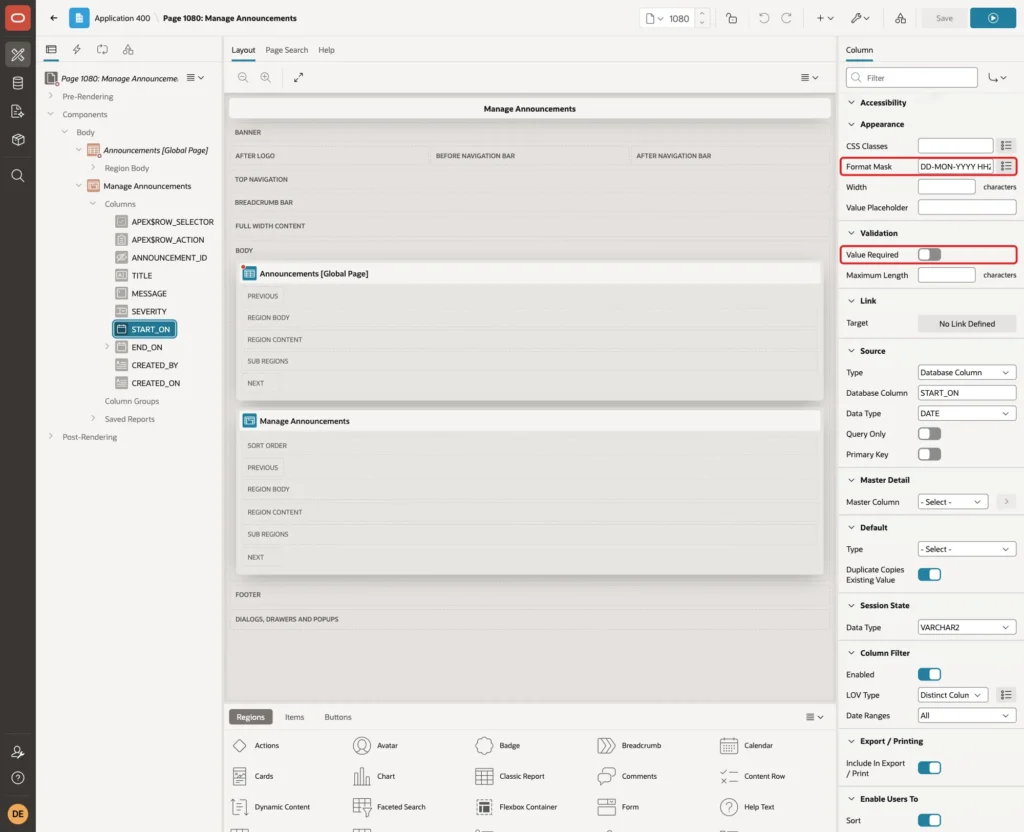Expand the END_ON column node
This screenshot has width=1024, height=832.
click(106, 347)
